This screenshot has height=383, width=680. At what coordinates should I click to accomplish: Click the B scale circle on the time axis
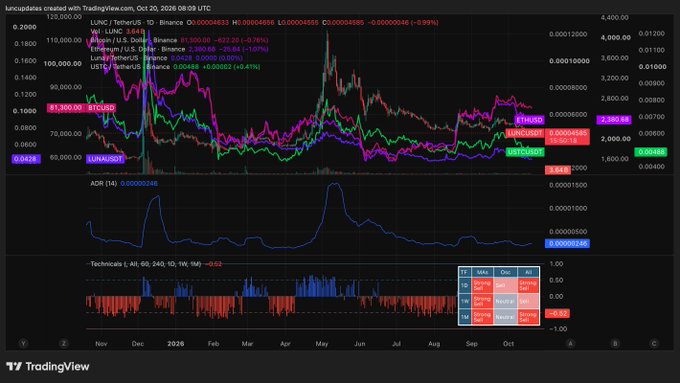(615, 344)
